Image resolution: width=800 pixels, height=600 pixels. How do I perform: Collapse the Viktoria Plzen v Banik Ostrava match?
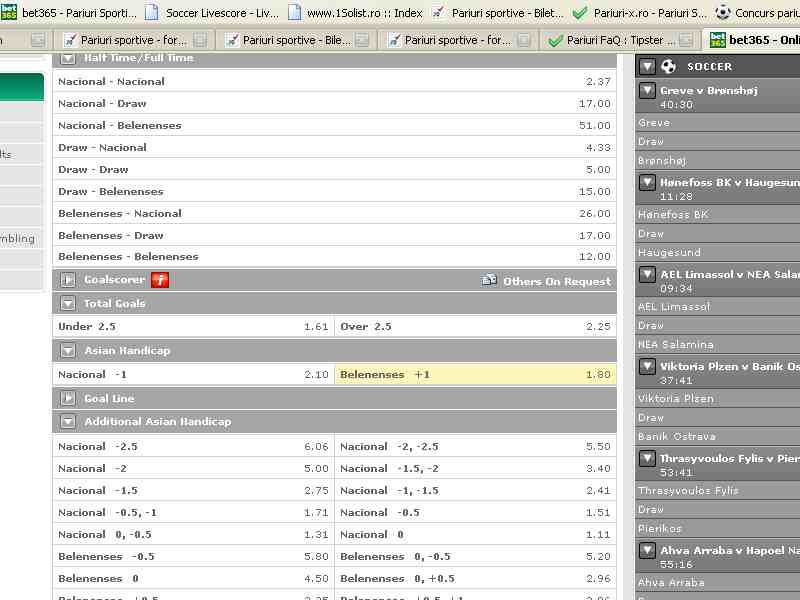coord(647,366)
